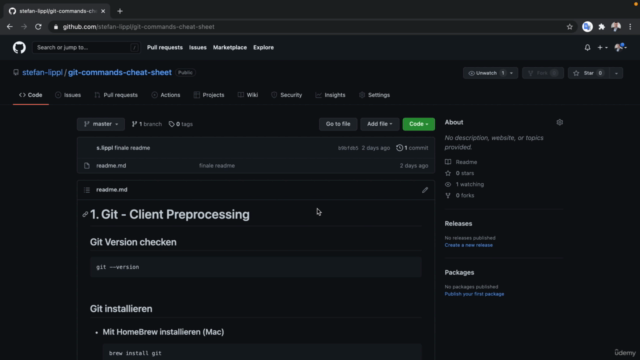
Task: Click the readme.md file icon in file list
Action: (x=87, y=166)
